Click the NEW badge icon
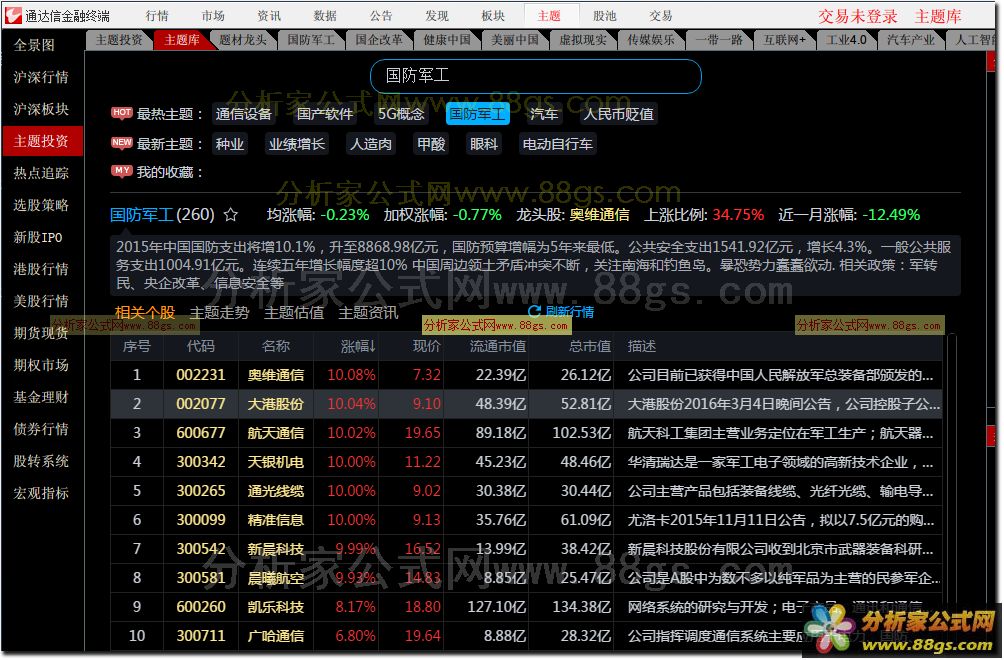The height and width of the screenshot is (660, 1004). click(122, 142)
